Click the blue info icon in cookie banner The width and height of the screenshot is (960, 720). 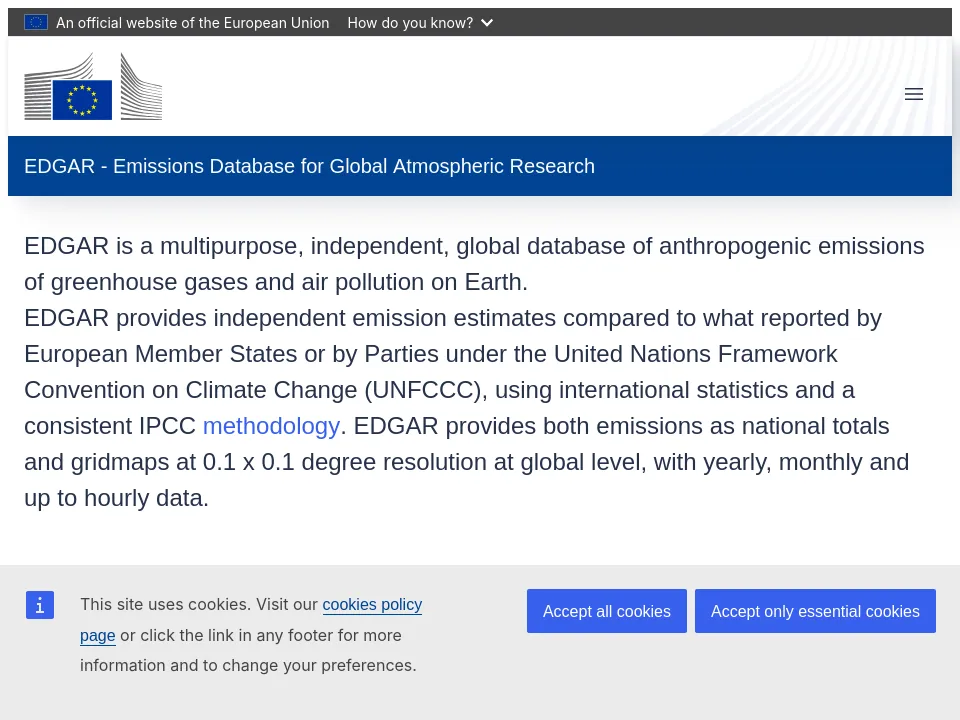pos(40,605)
